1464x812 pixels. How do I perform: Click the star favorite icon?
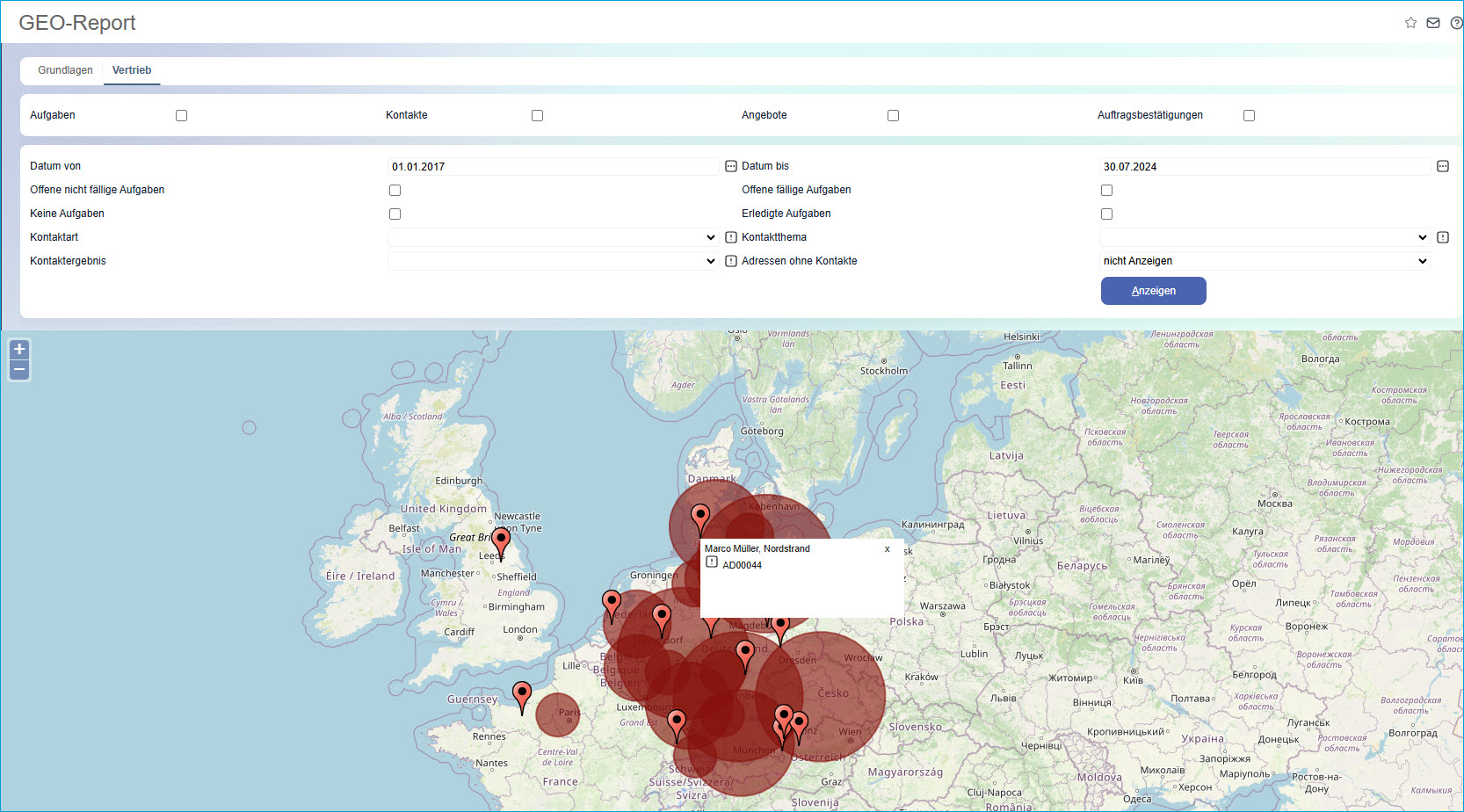[x=1410, y=23]
